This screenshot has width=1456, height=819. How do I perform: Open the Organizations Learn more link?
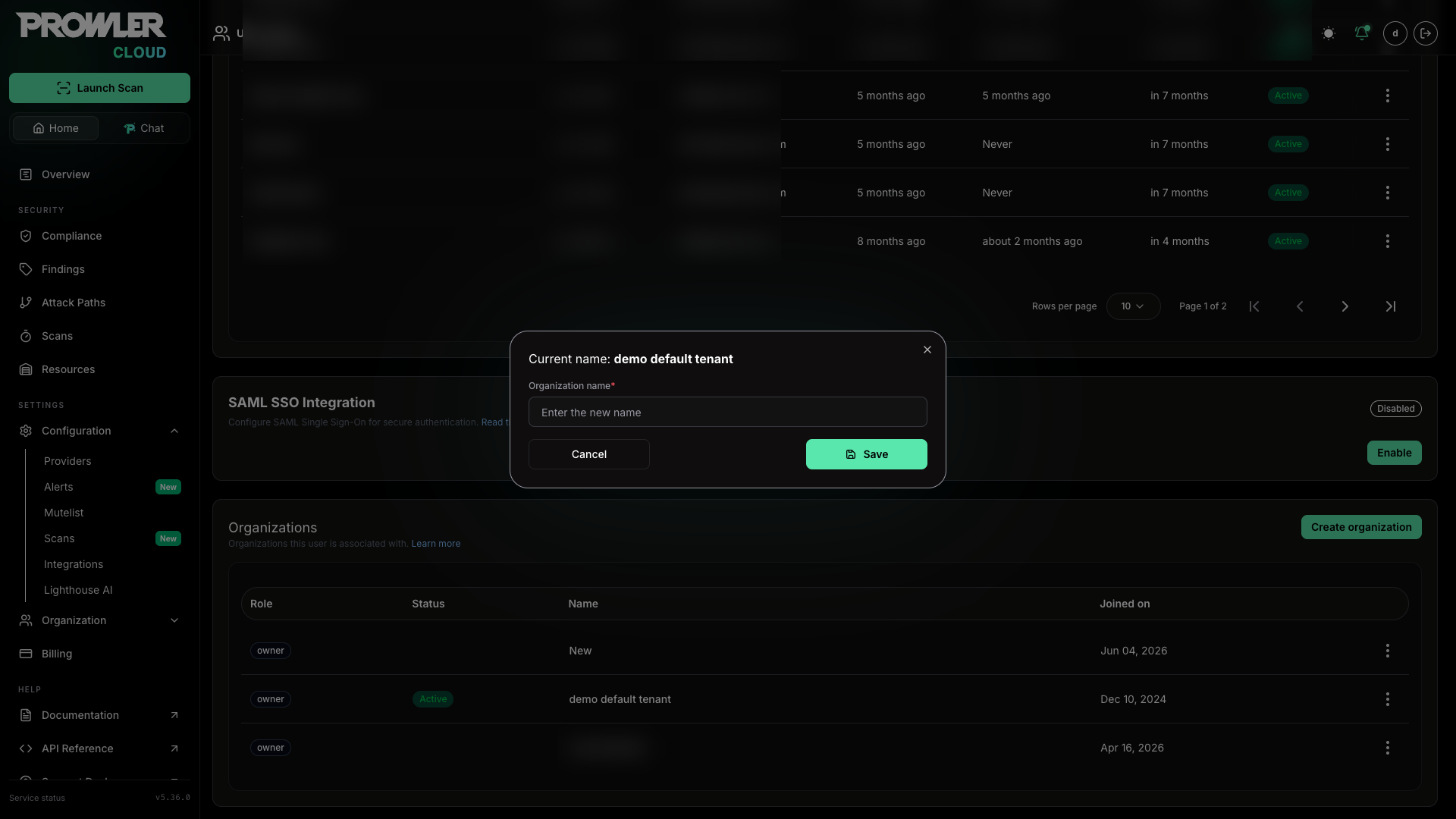[436, 544]
